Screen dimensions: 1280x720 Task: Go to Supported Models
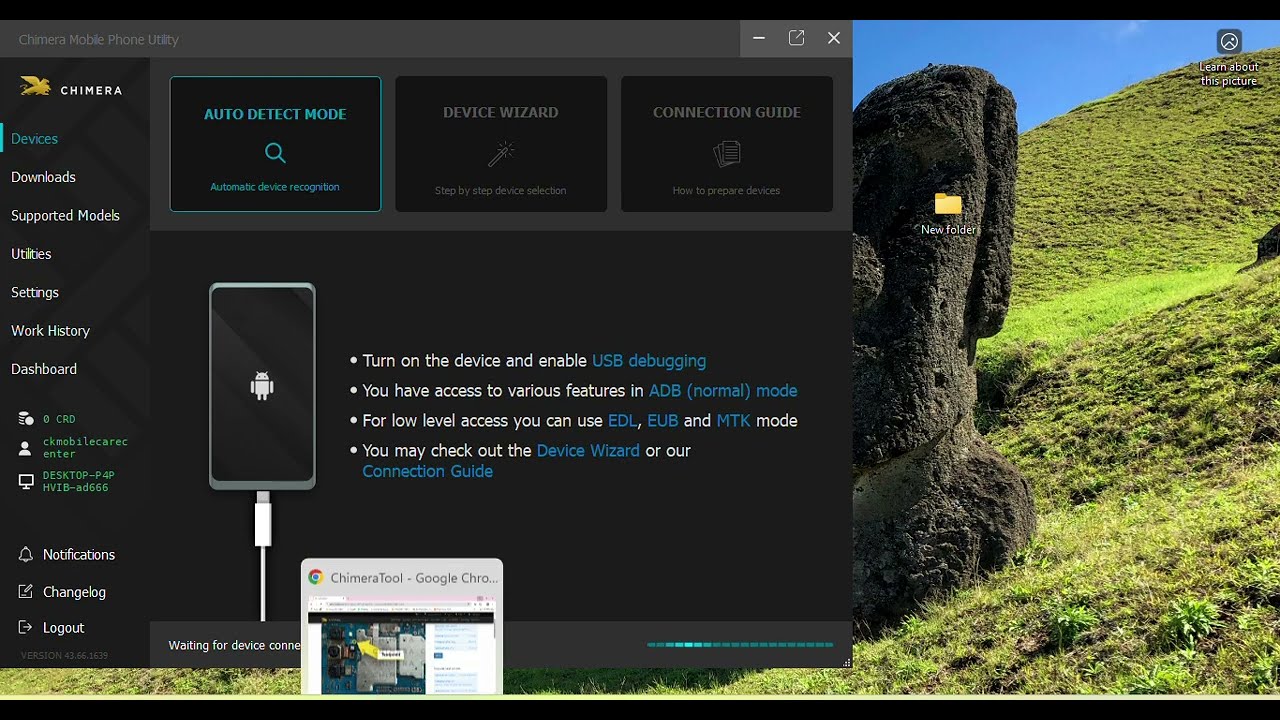click(65, 215)
